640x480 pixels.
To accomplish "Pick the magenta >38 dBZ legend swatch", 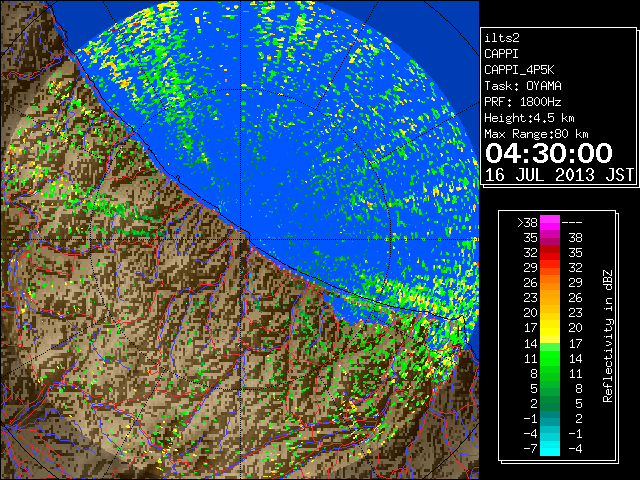I will 550,222.
